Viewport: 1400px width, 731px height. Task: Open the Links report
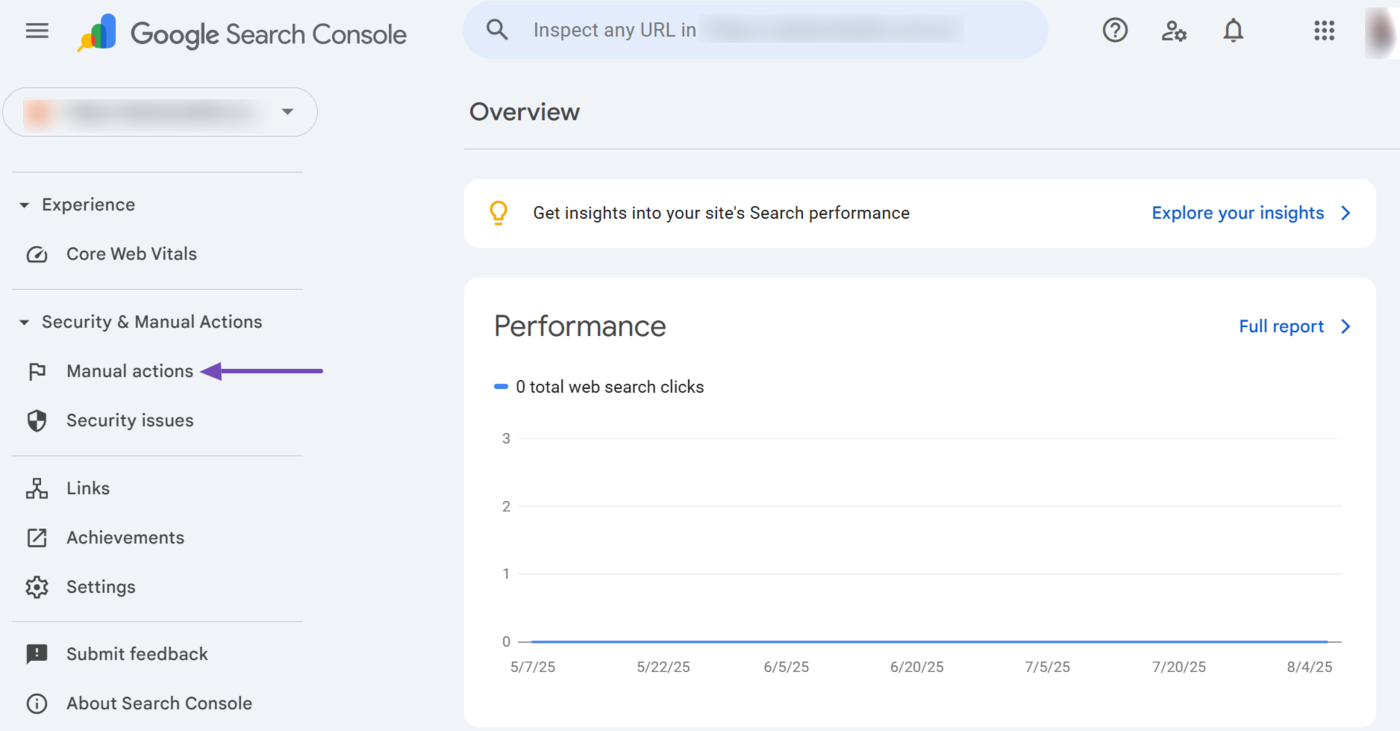click(x=88, y=488)
